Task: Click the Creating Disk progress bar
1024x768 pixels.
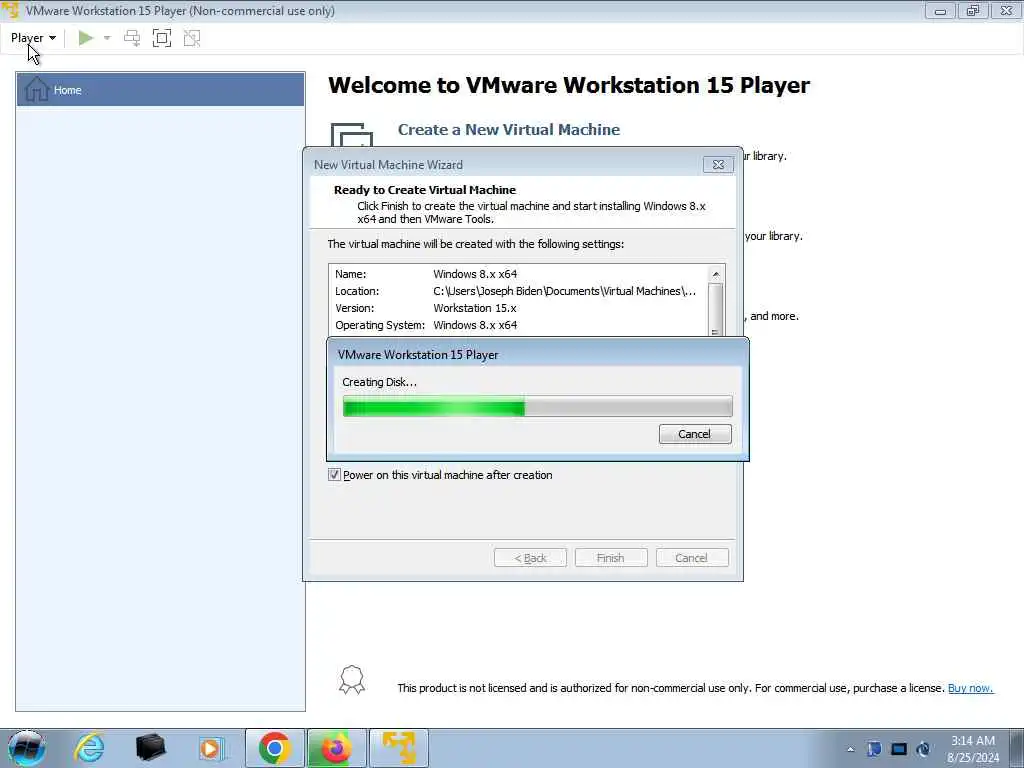Action: pyautogui.click(x=537, y=407)
